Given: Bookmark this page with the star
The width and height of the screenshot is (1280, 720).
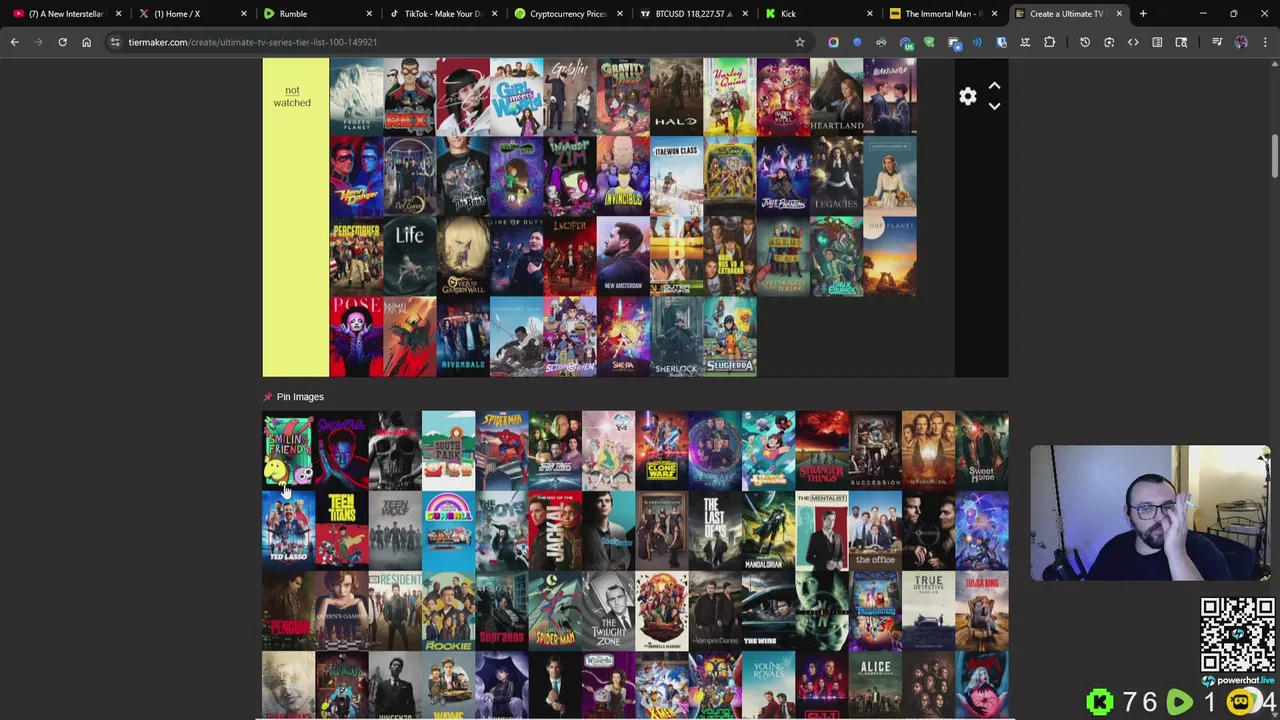Looking at the screenshot, I should 799,42.
